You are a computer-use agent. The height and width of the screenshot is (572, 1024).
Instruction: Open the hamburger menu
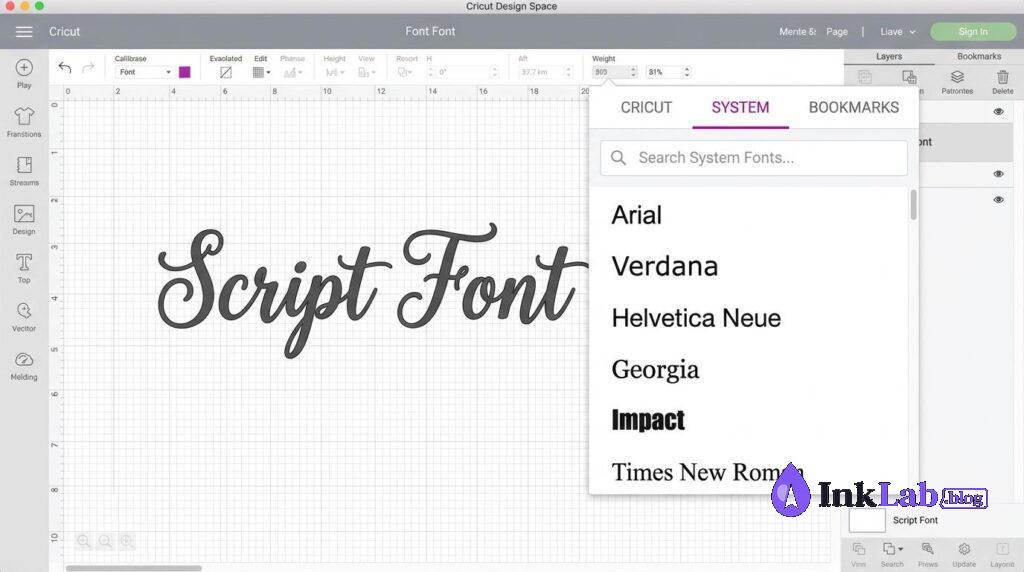(24, 31)
